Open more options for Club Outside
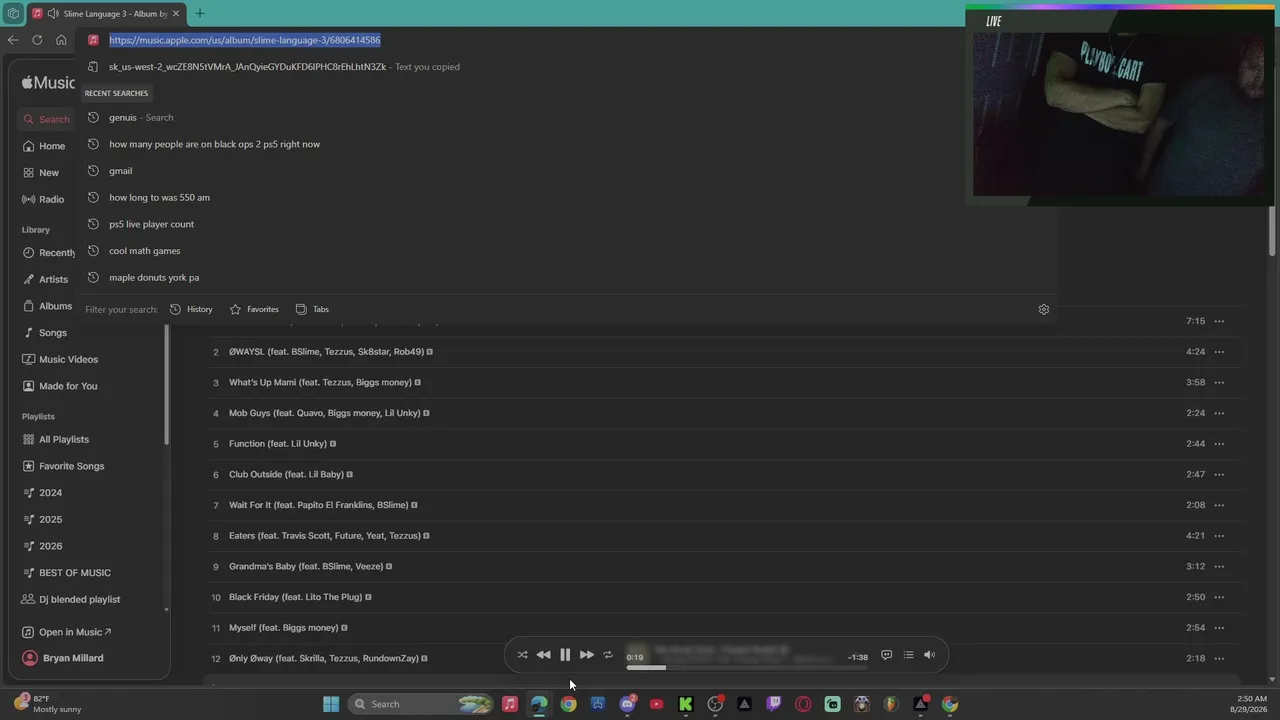Viewport: 1280px width, 720px height. pyautogui.click(x=1219, y=474)
